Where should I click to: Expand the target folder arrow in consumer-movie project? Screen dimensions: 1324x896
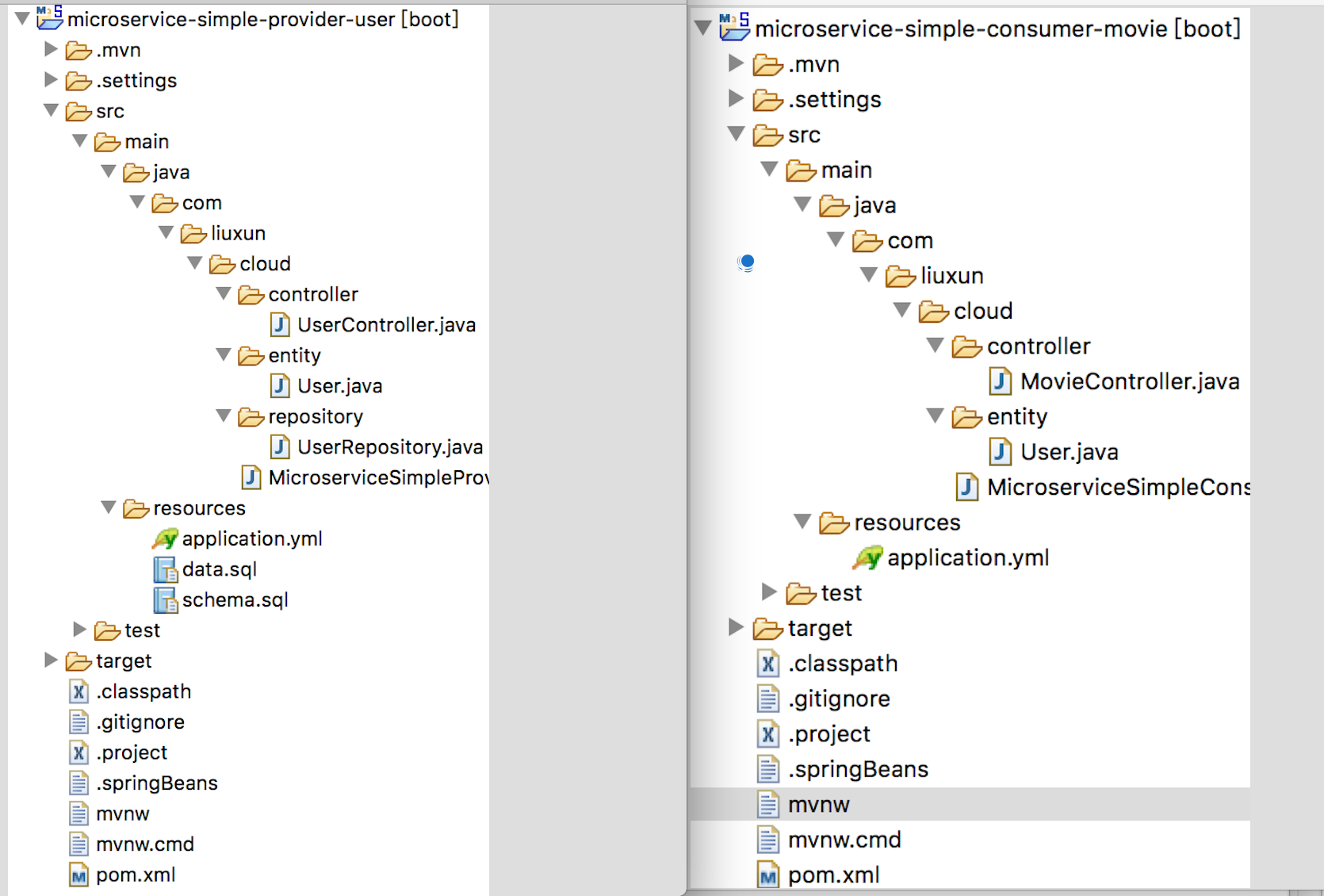tap(737, 627)
